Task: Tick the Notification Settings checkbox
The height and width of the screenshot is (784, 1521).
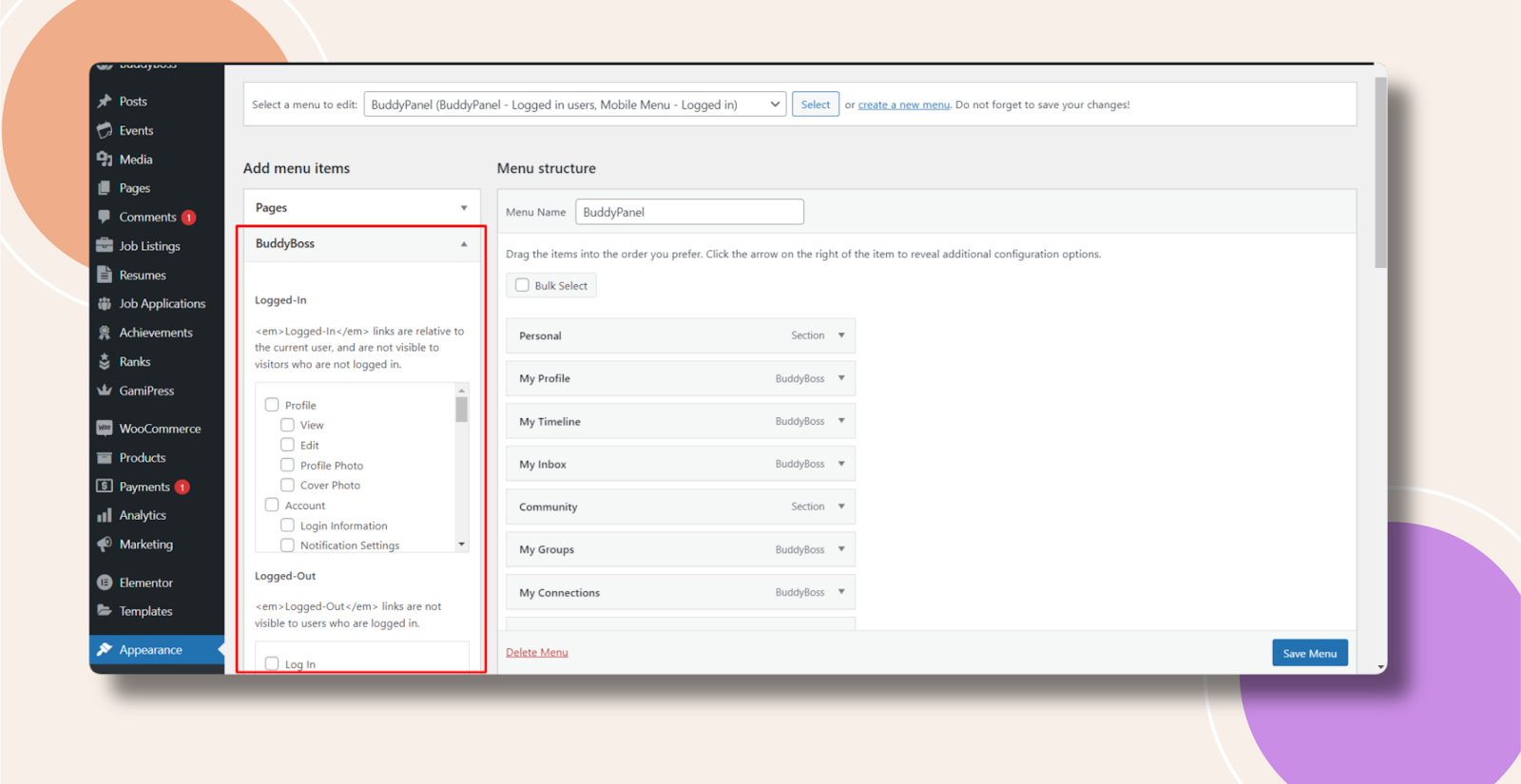Action: (x=287, y=545)
